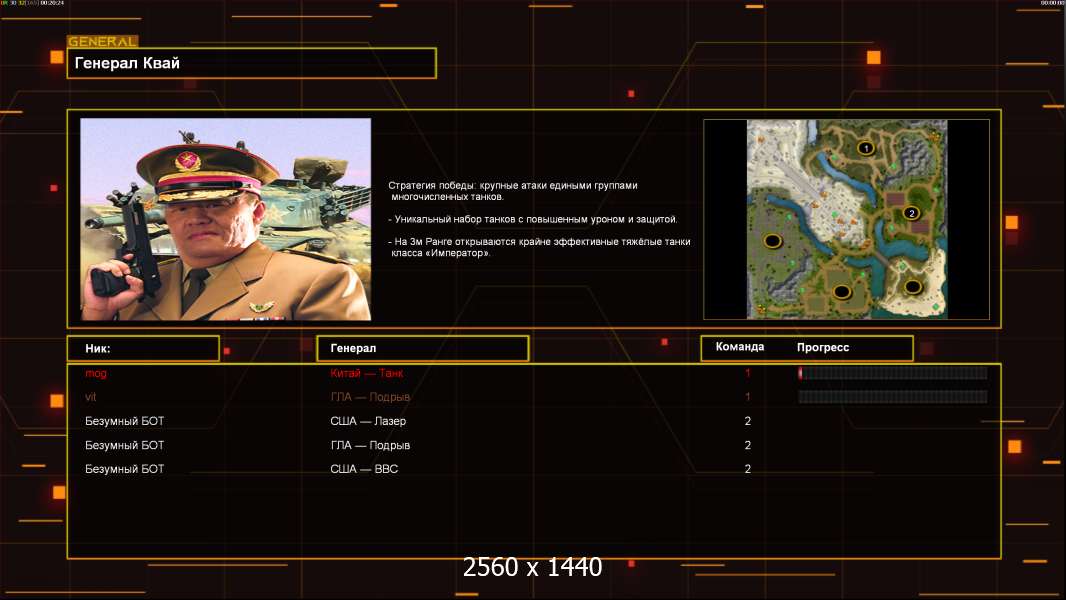The height and width of the screenshot is (600, 1066).
Task: Select player name vit in the list
Action: point(91,397)
